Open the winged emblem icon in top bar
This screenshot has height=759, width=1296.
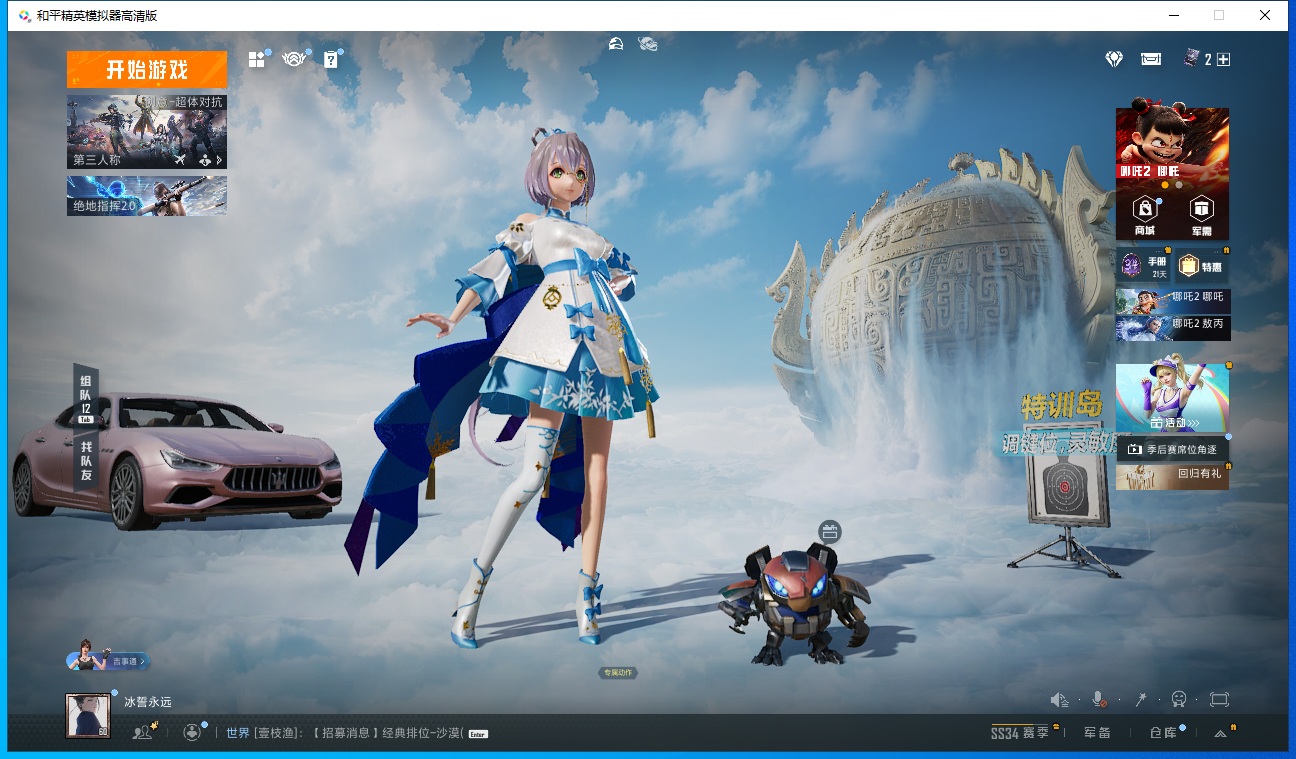click(x=294, y=60)
